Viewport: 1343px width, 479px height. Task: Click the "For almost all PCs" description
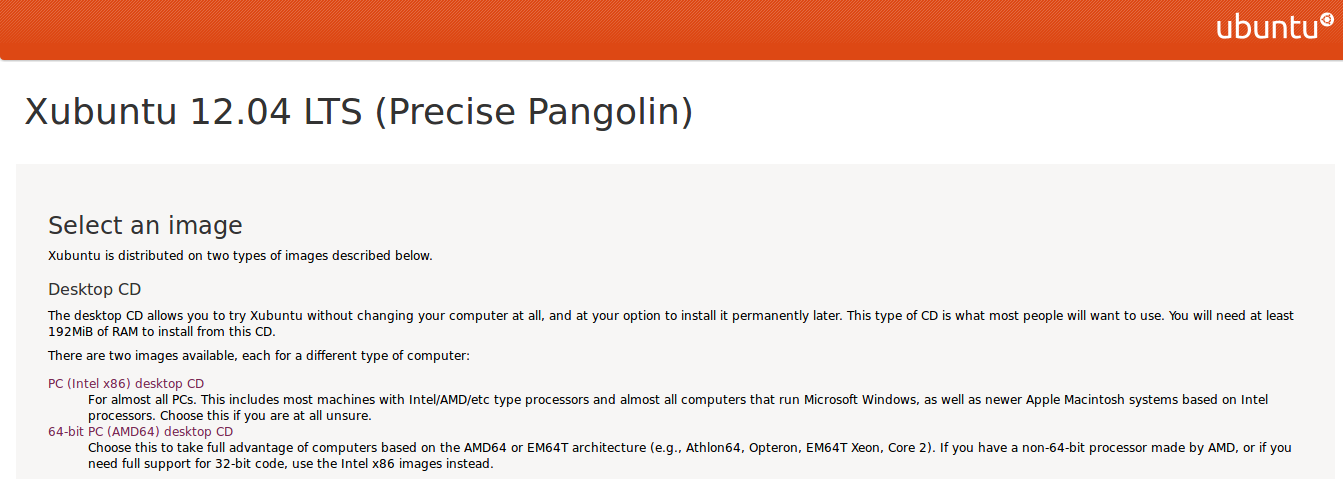(500, 400)
